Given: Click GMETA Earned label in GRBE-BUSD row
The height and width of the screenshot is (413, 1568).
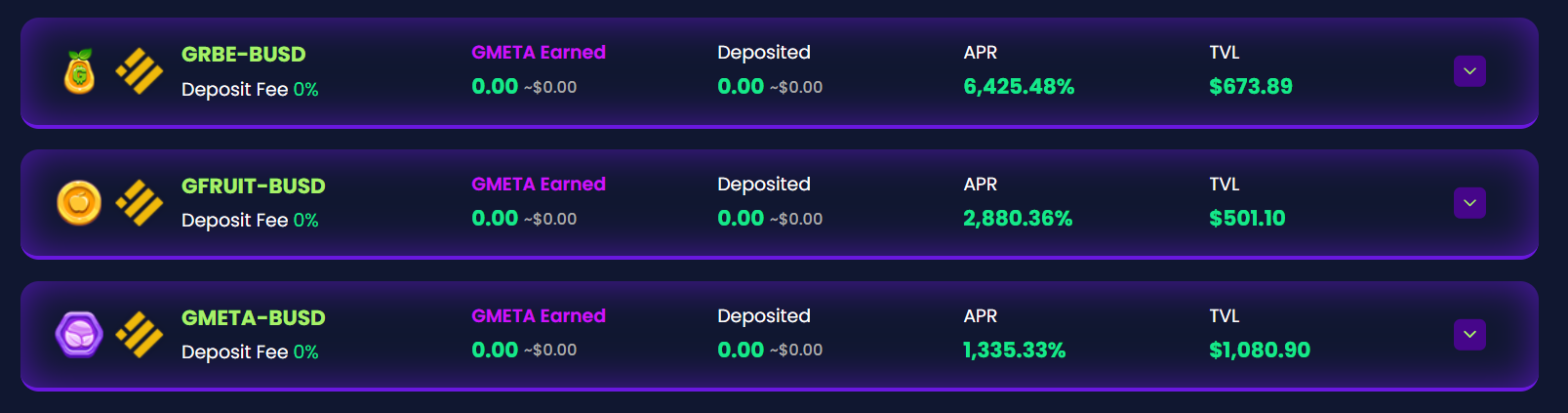Looking at the screenshot, I should coord(539,53).
